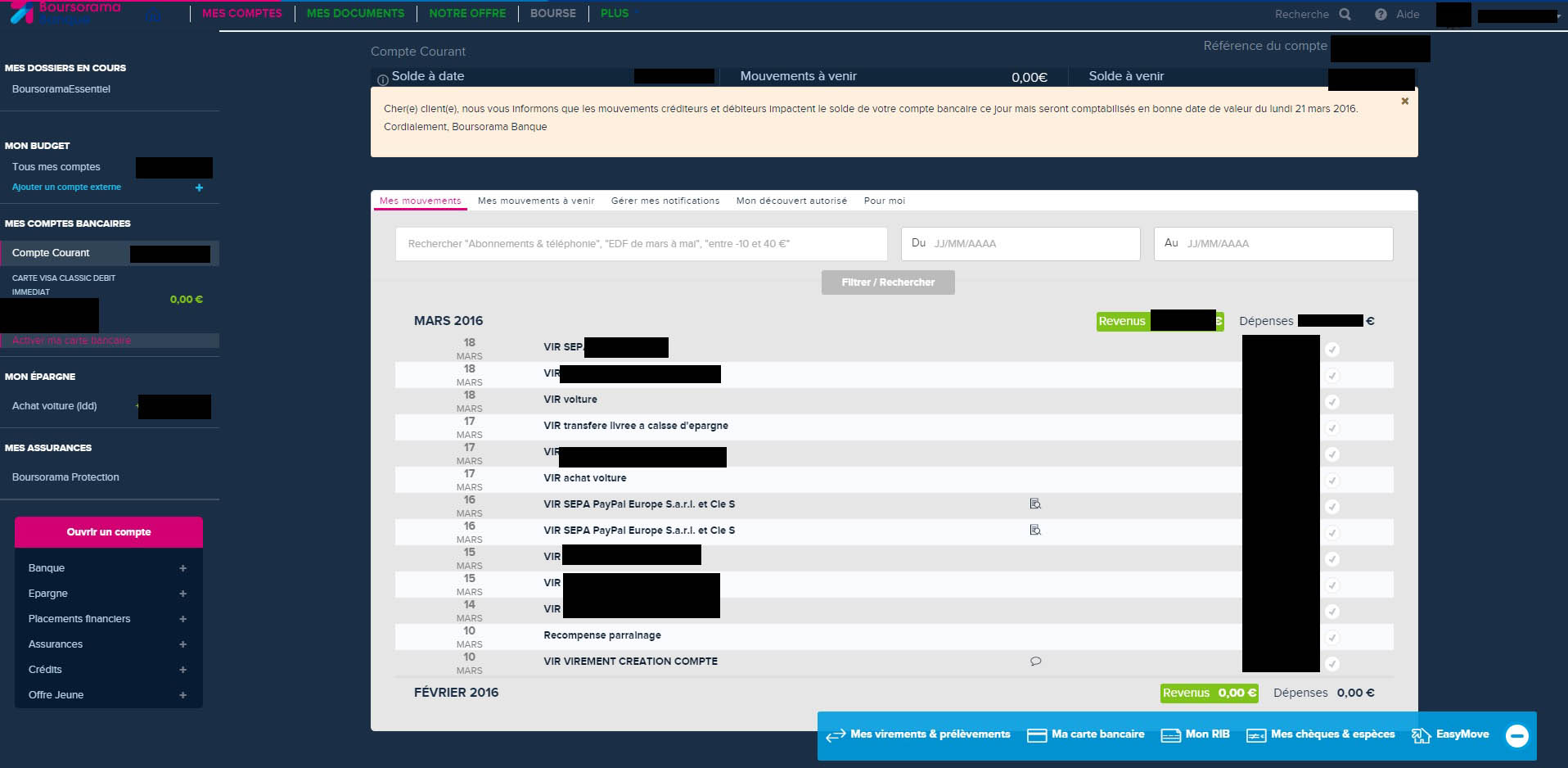This screenshot has width=1568, height=768.
Task: Switch to Gérer mes notifications tab
Action: tap(665, 201)
